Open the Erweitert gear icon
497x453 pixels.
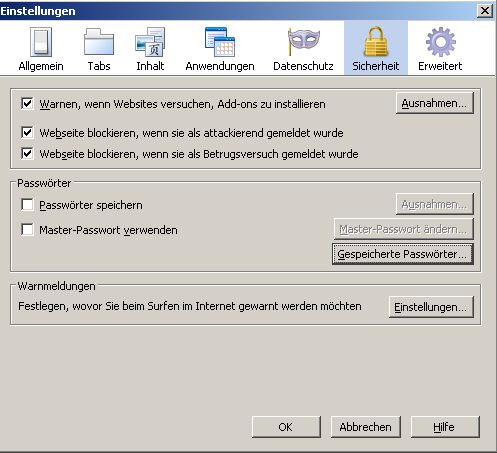coord(440,42)
